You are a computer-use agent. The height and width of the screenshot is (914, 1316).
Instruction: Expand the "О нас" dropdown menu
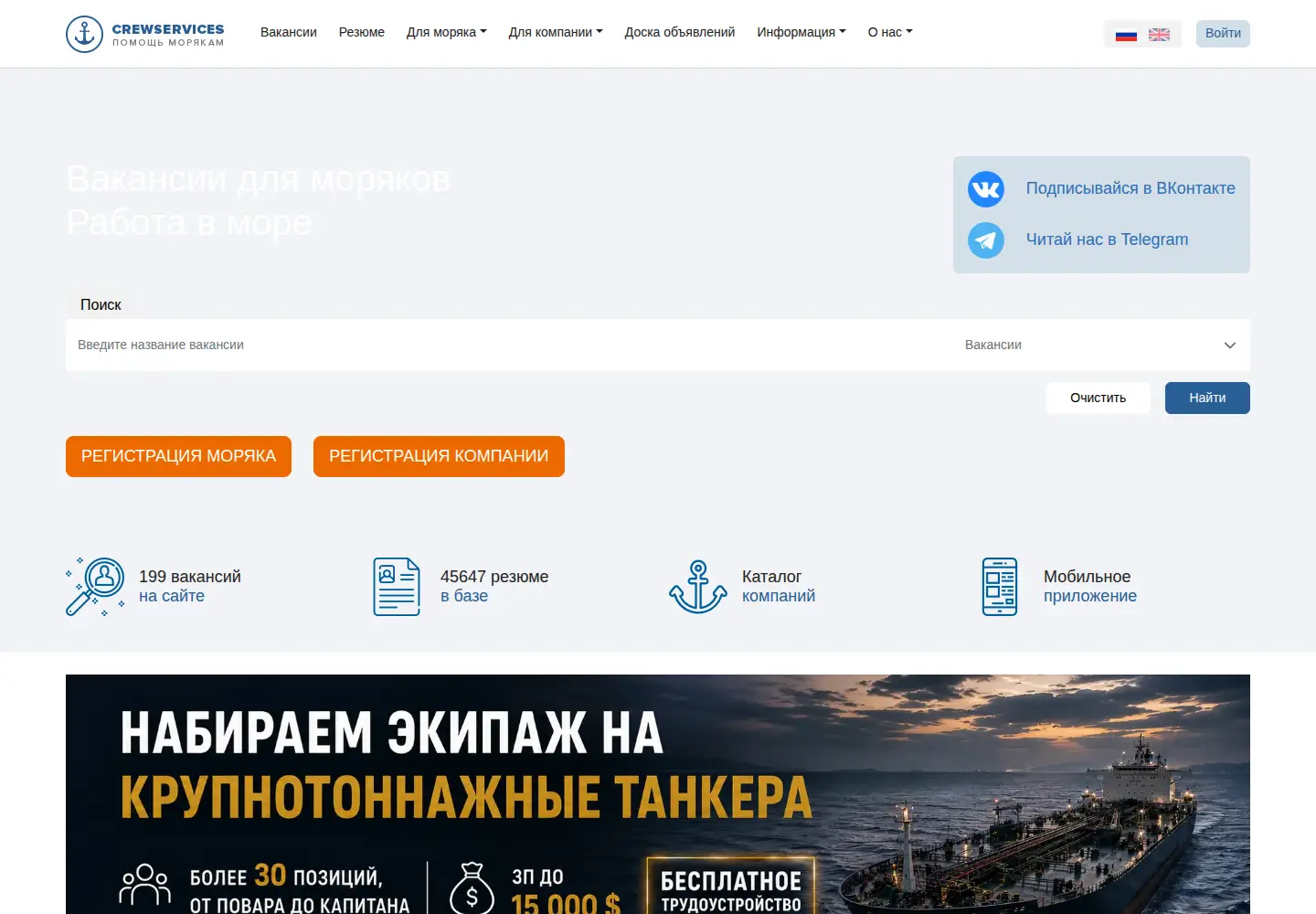click(x=890, y=32)
